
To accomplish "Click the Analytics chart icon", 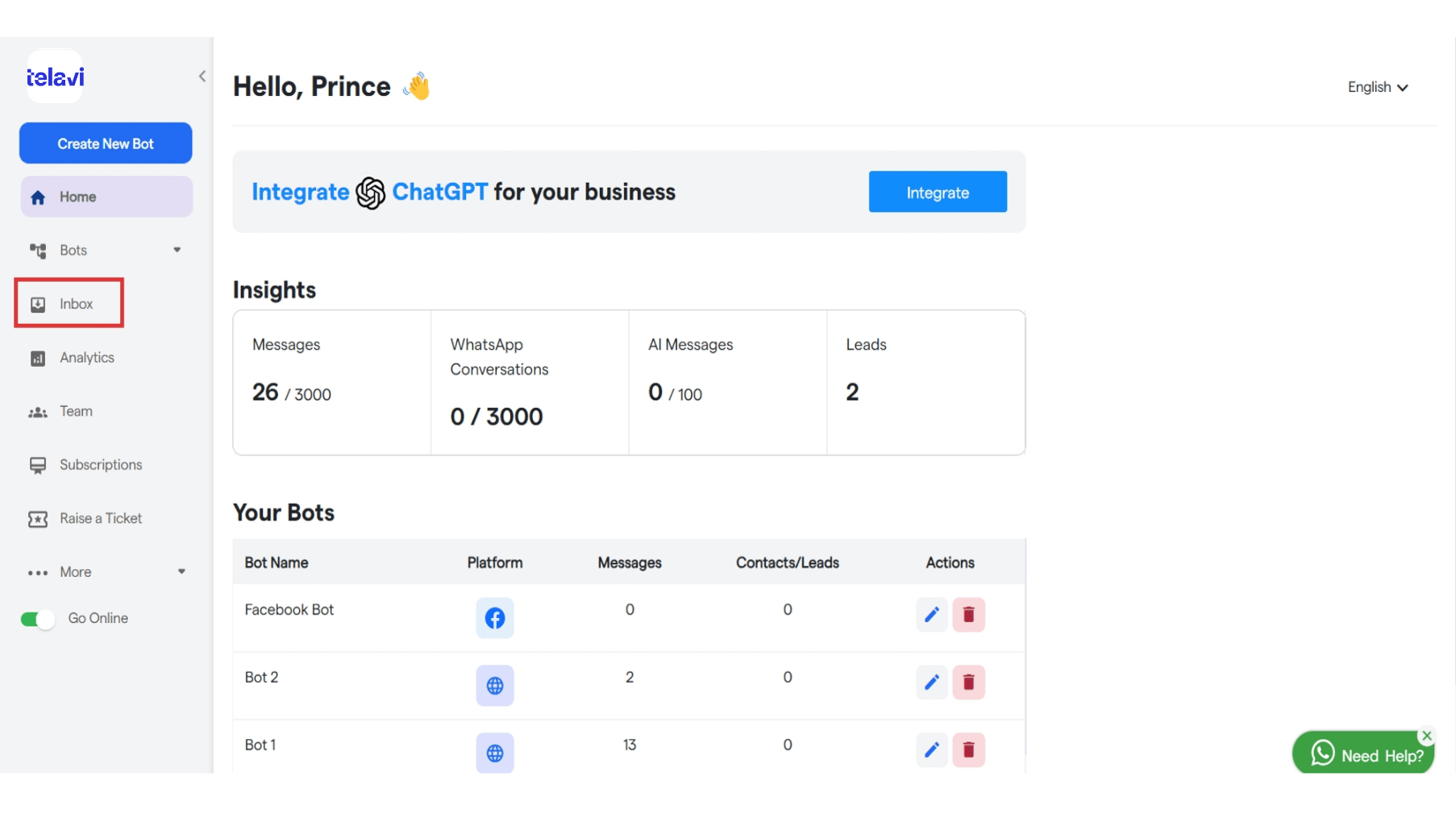I will pos(38,359).
